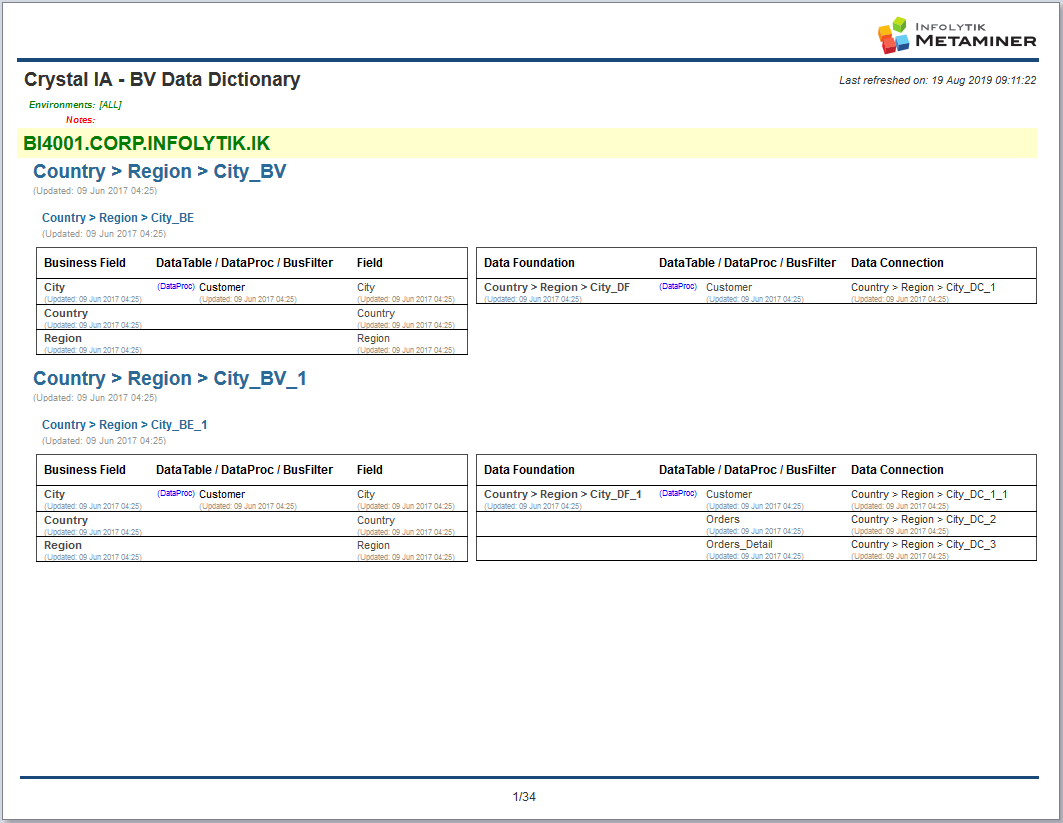Click "Data Connection" header in the City_BE section
Viewport: 1063px width, 823px height.
click(x=898, y=263)
